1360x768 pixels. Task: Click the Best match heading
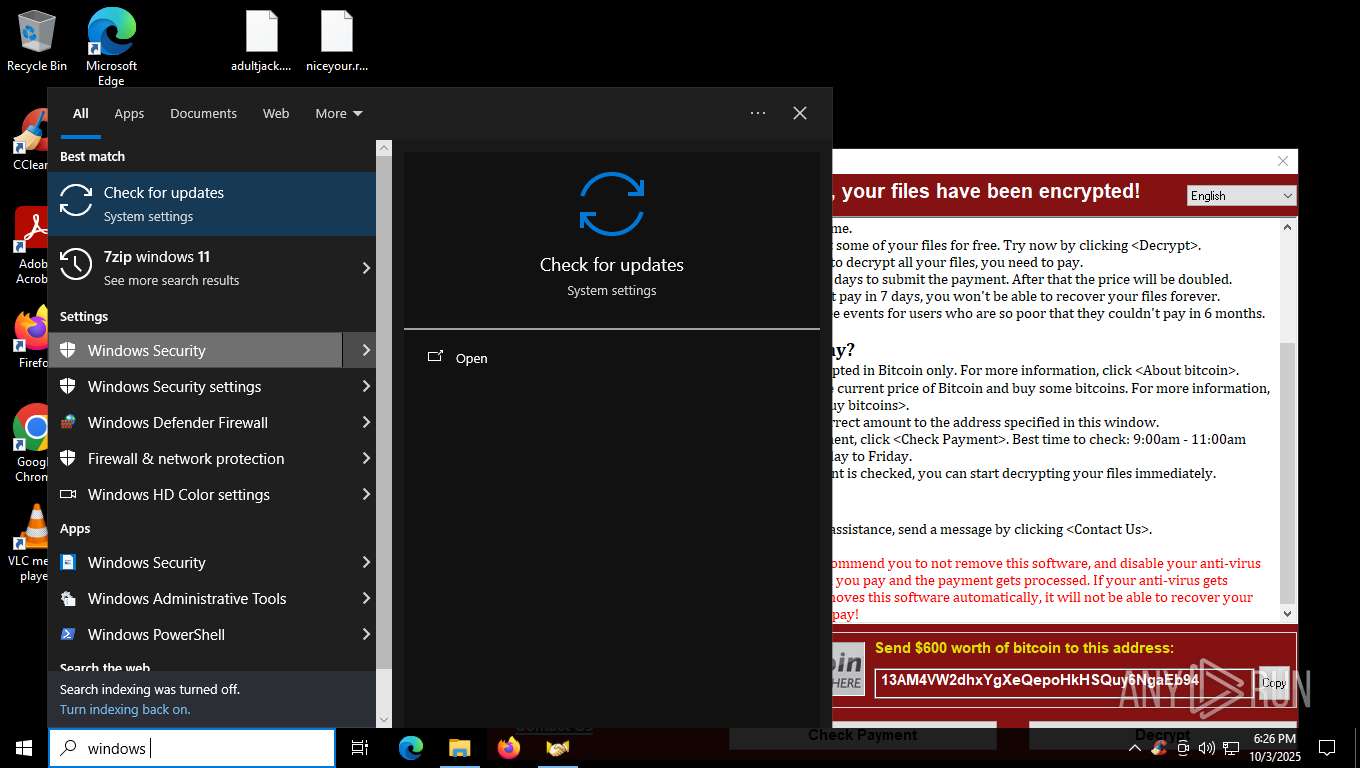[92, 156]
